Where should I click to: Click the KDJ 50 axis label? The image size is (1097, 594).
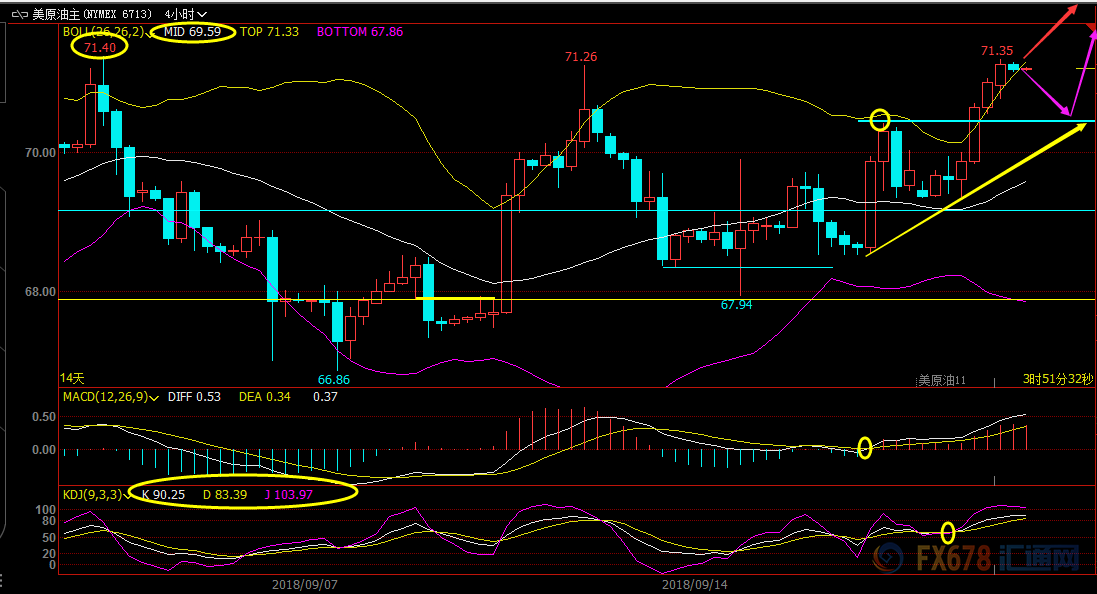(49, 538)
